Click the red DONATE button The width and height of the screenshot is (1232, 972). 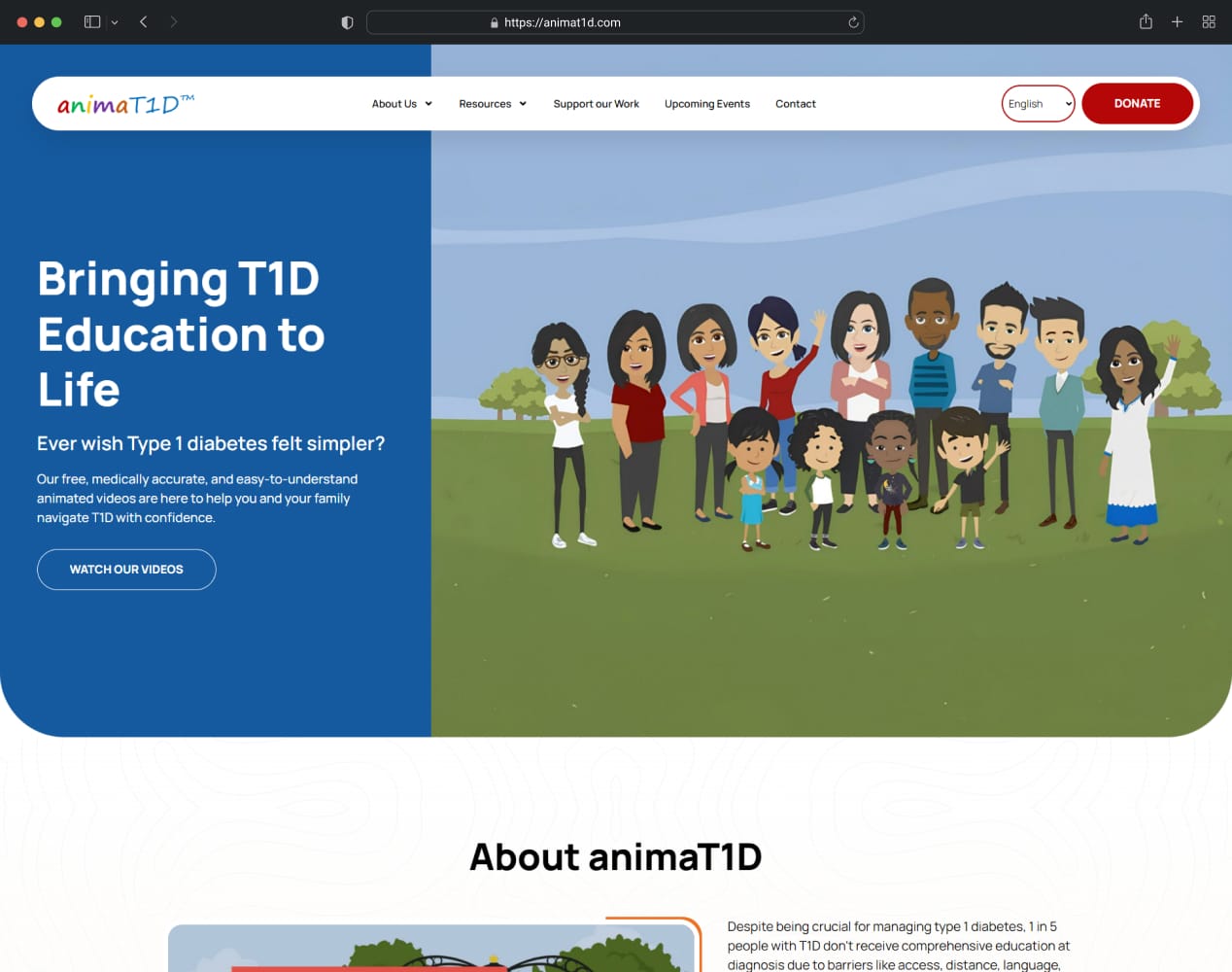click(1137, 104)
